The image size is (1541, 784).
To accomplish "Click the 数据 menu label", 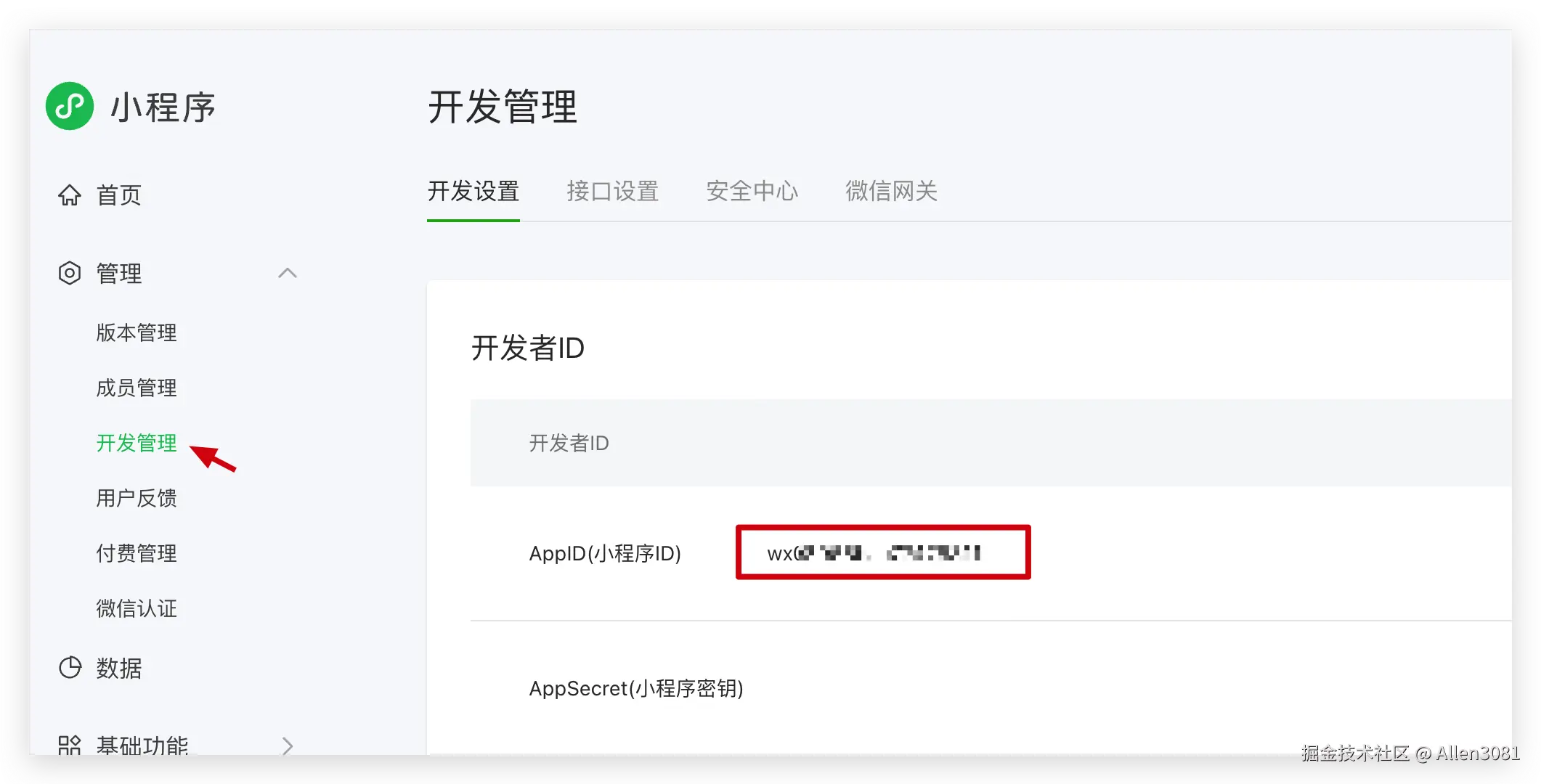I will tap(119, 668).
